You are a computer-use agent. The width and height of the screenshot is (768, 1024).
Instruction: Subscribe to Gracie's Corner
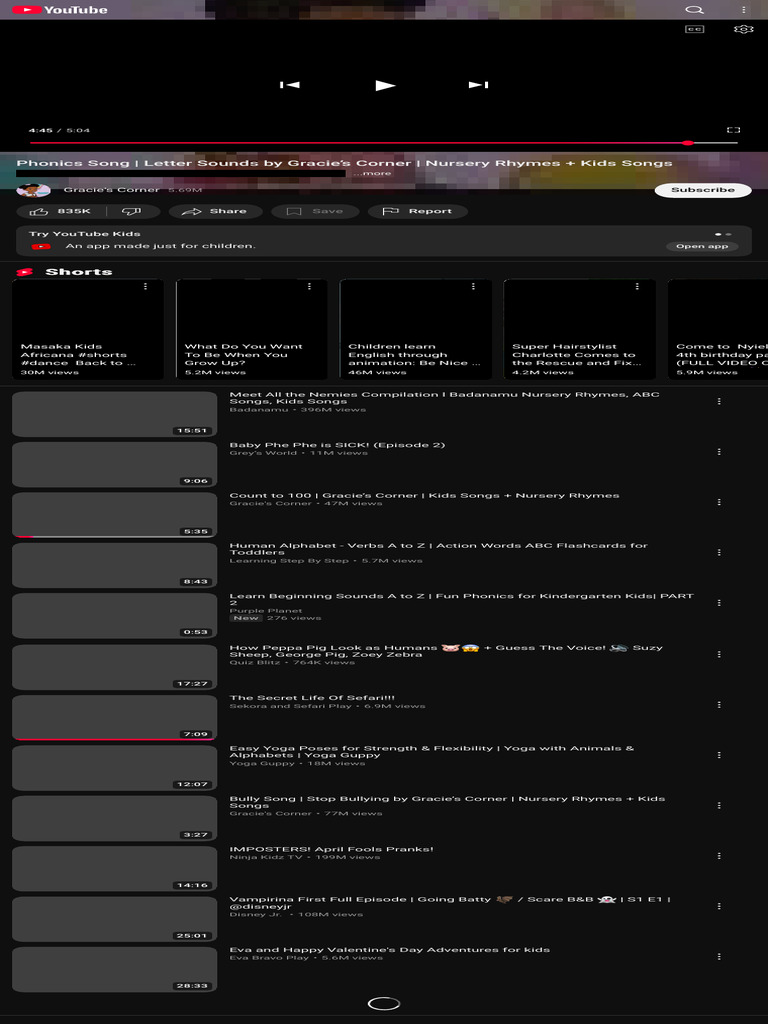pyautogui.click(x=703, y=190)
